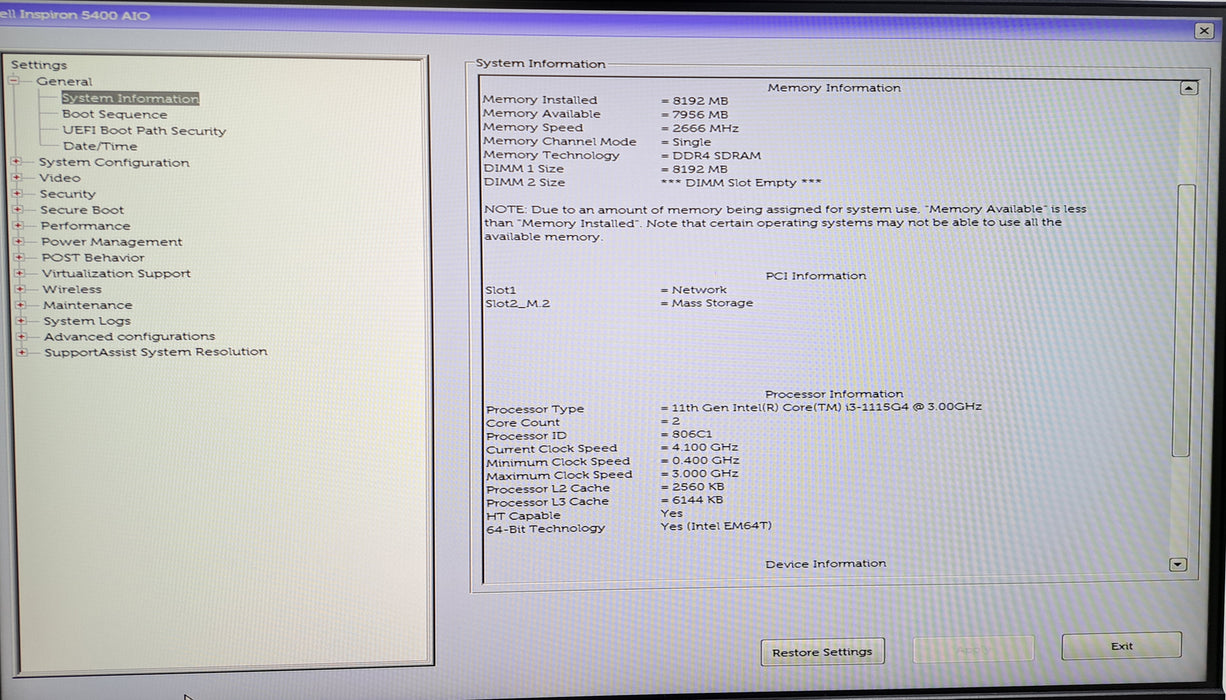The height and width of the screenshot is (700, 1226).
Task: Select the Maintenance category label
Action: [x=87, y=305]
